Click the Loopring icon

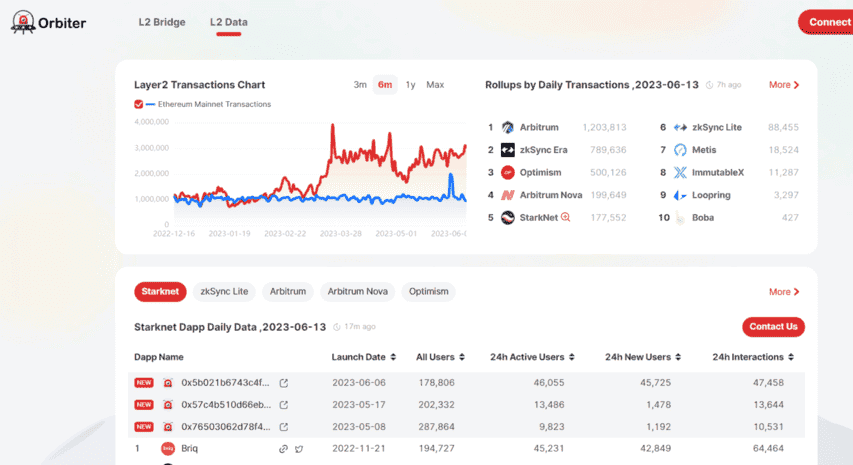[680, 195]
